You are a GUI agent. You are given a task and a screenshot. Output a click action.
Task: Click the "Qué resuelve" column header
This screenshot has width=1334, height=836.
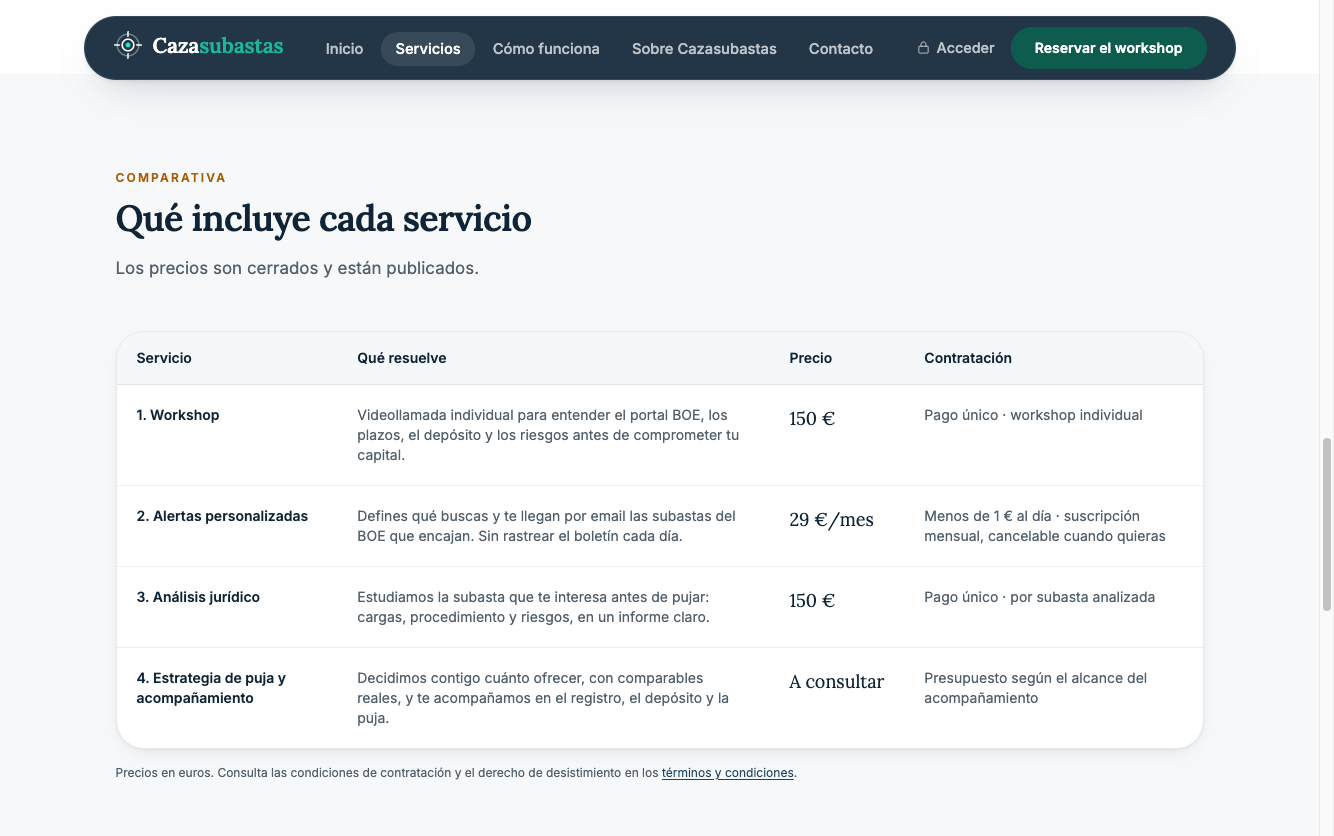[402, 358]
